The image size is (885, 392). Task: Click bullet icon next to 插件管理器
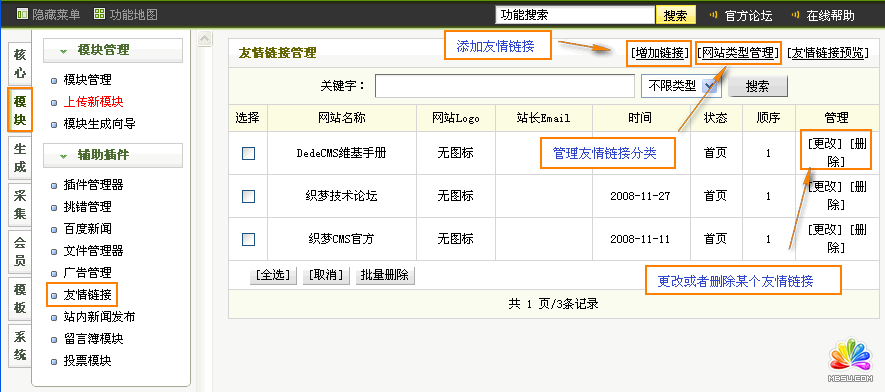point(54,185)
